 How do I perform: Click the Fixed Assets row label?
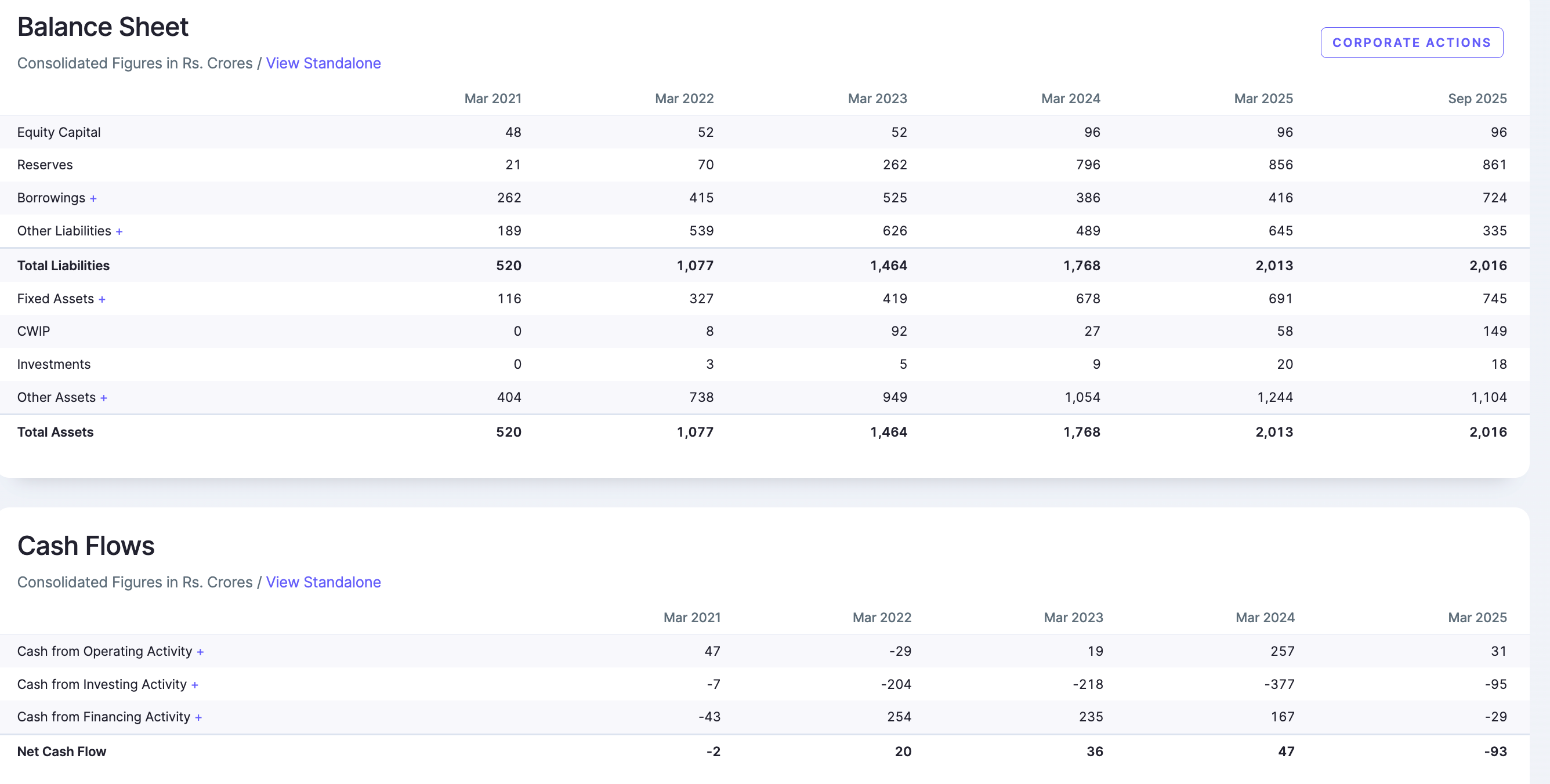pyautogui.click(x=55, y=299)
